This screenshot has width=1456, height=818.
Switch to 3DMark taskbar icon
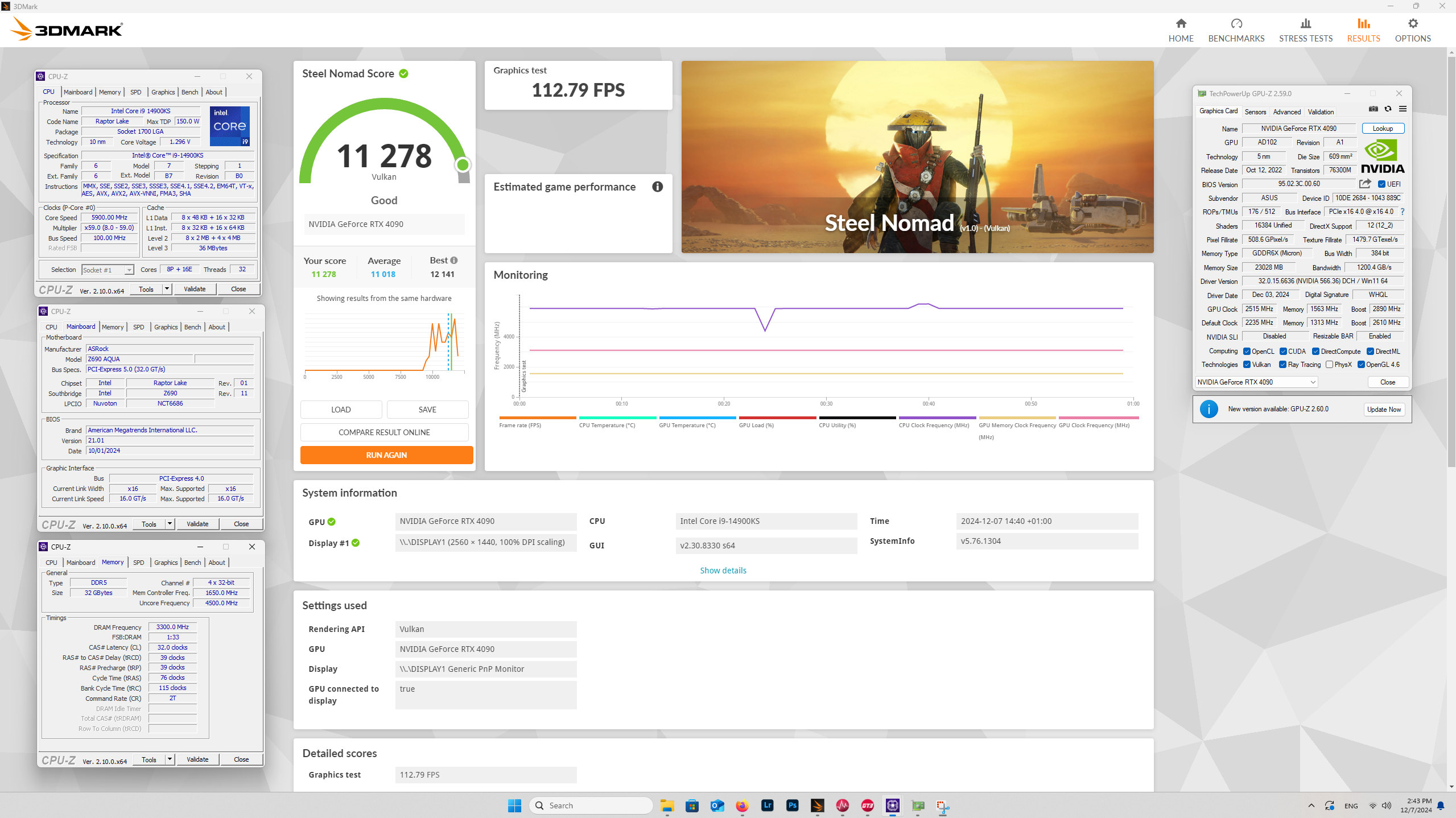pos(817,805)
